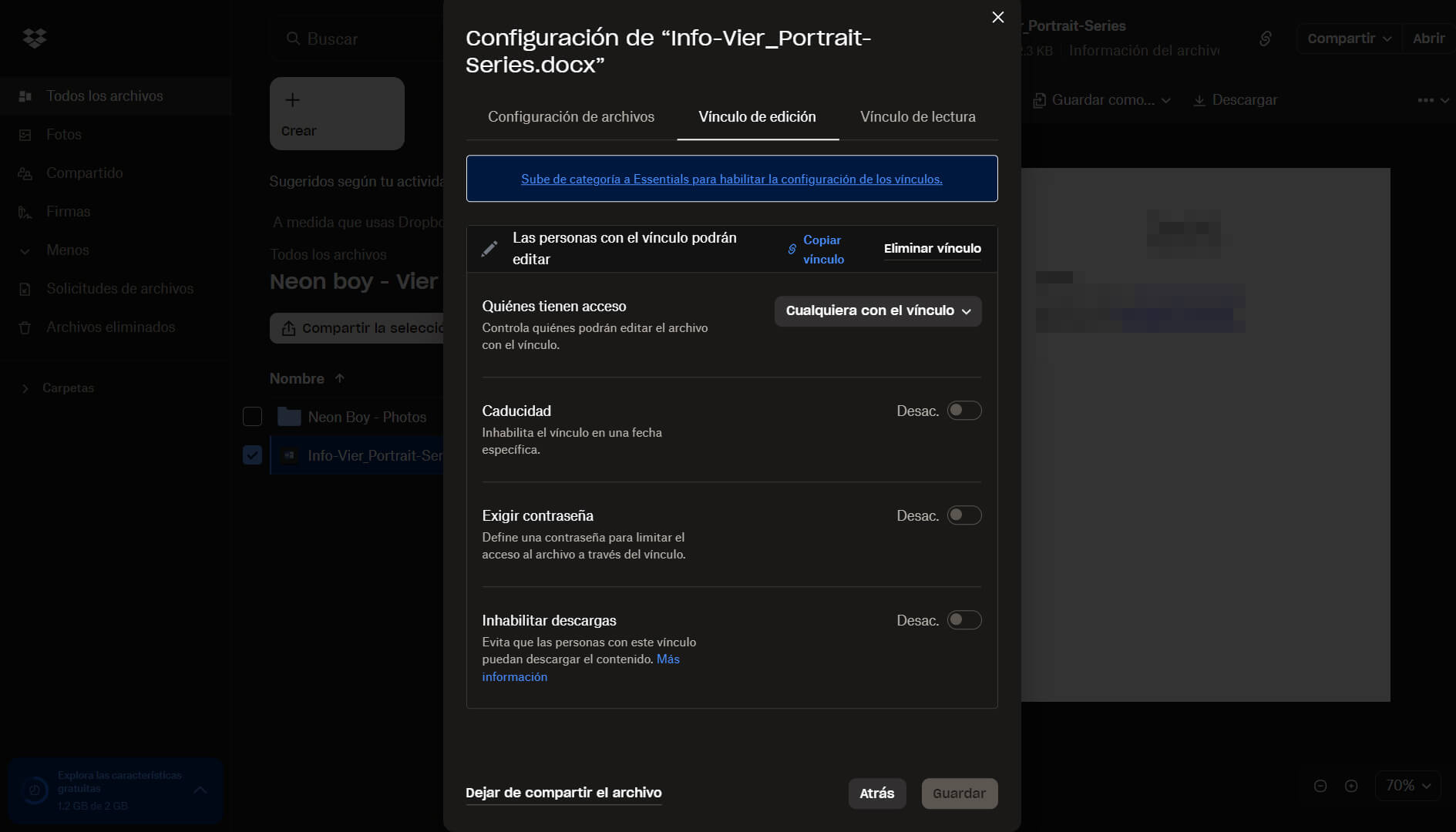
Task: Close the configuration dialog with X
Action: click(997, 17)
